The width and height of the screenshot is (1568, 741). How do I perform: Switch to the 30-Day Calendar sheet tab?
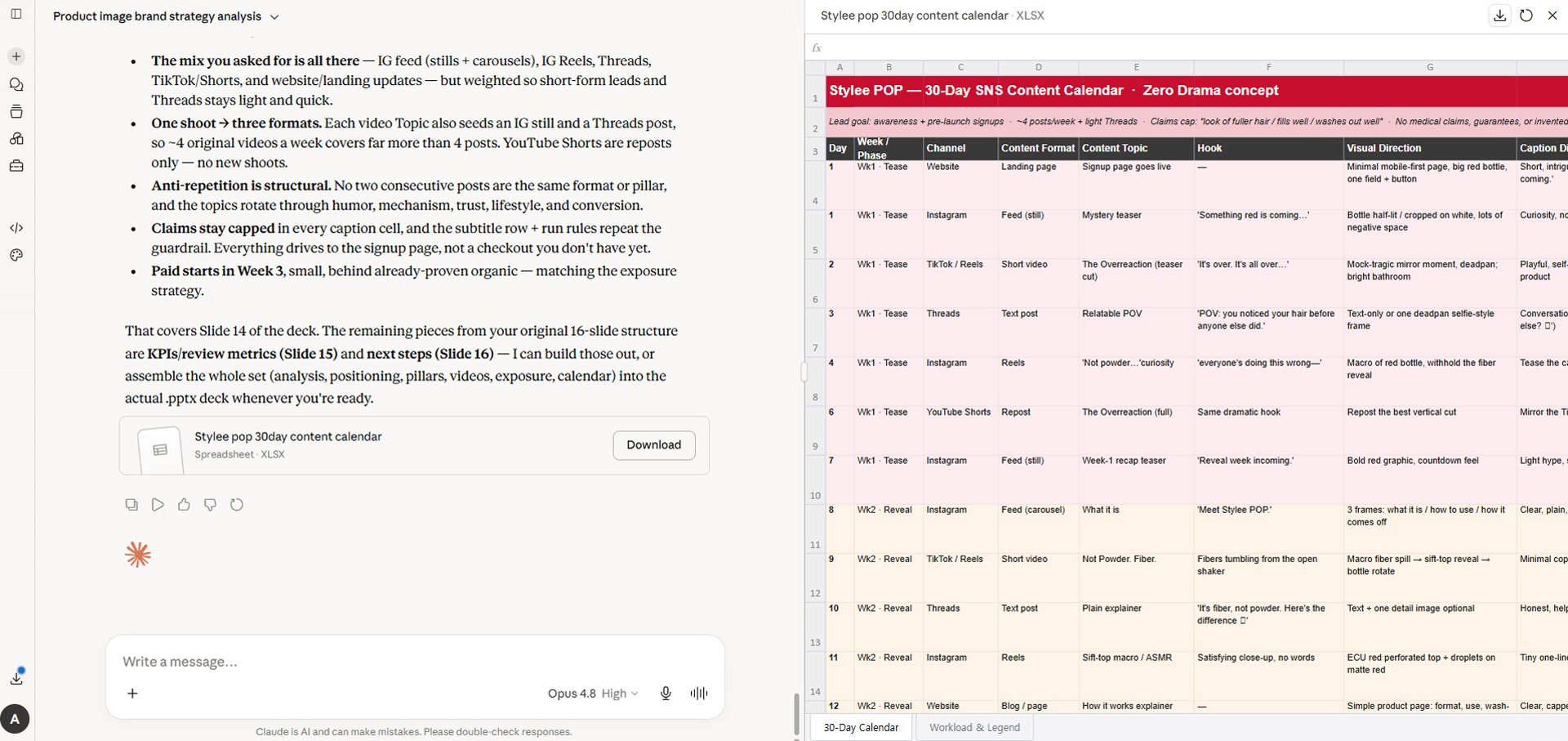pyautogui.click(x=861, y=727)
